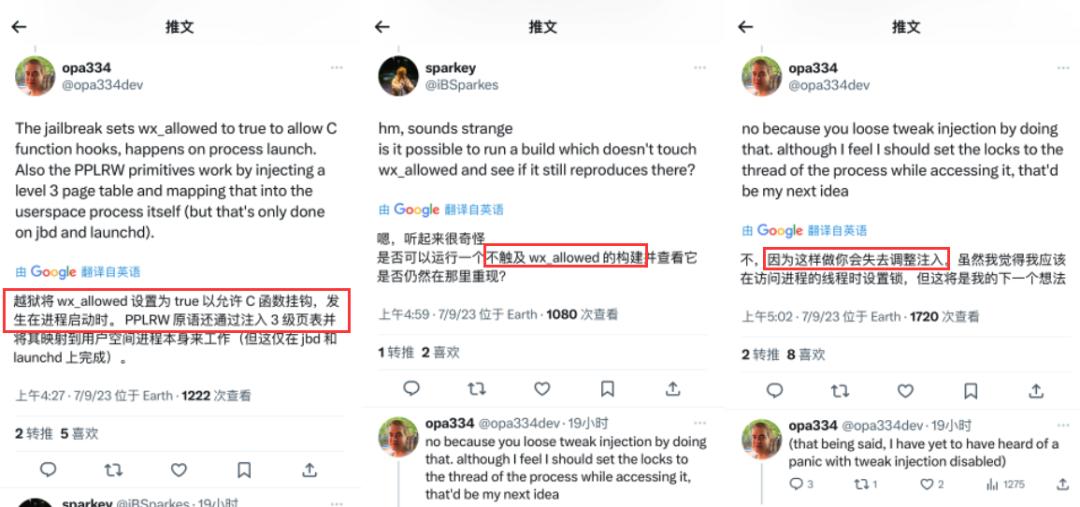Viewport: 1080px width, 507px height.
Task: Open more options on opa334 reply under sparkey's tweet
Action: tap(700, 423)
